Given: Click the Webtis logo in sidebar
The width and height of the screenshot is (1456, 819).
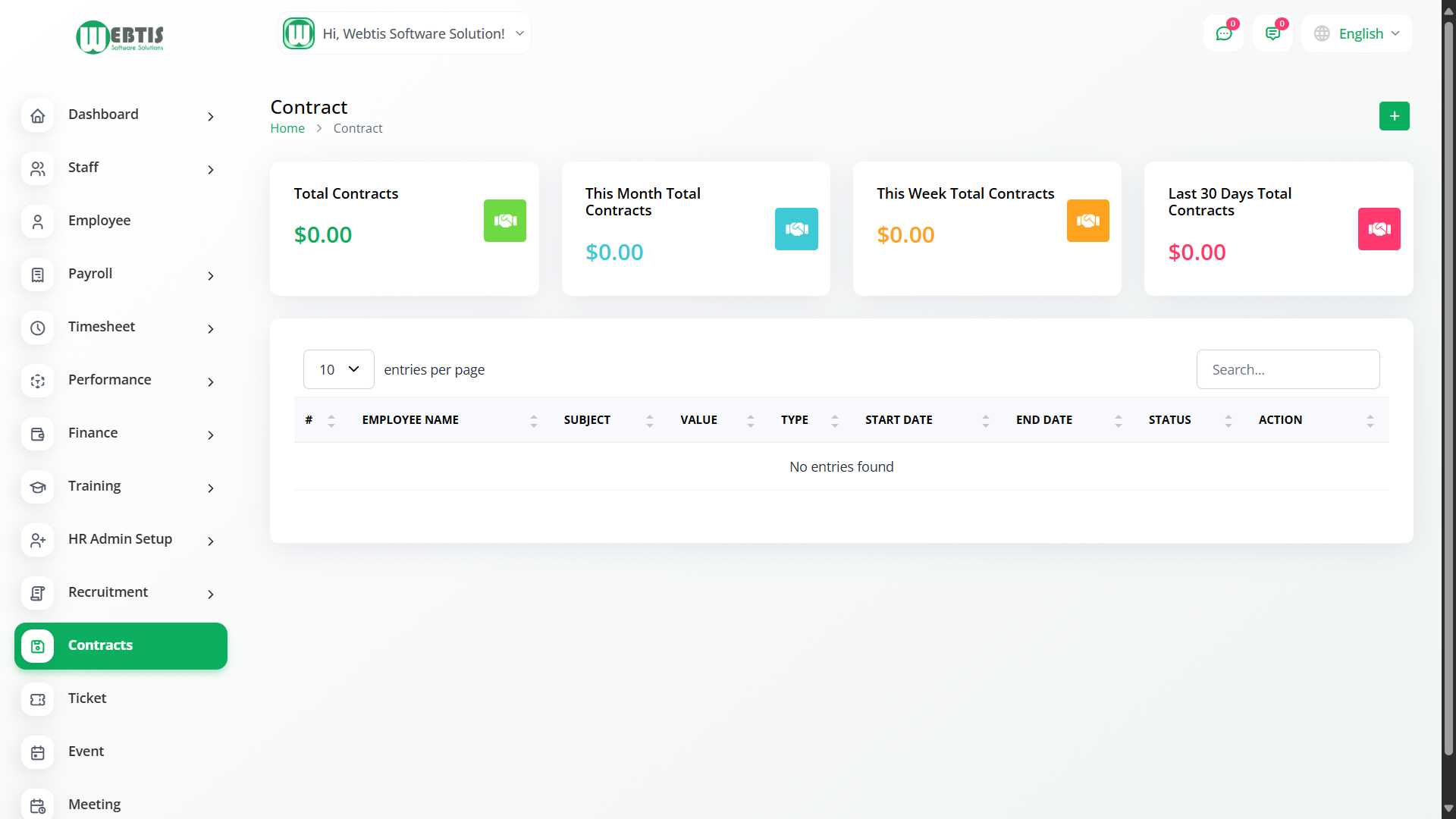Looking at the screenshot, I should tap(120, 36).
